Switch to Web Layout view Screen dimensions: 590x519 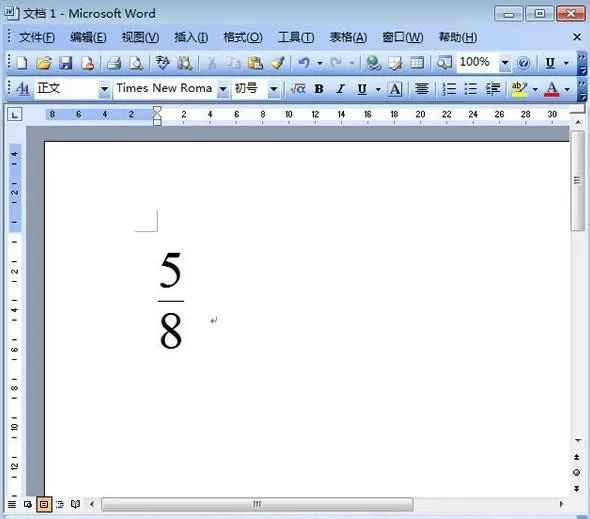[x=28, y=504]
